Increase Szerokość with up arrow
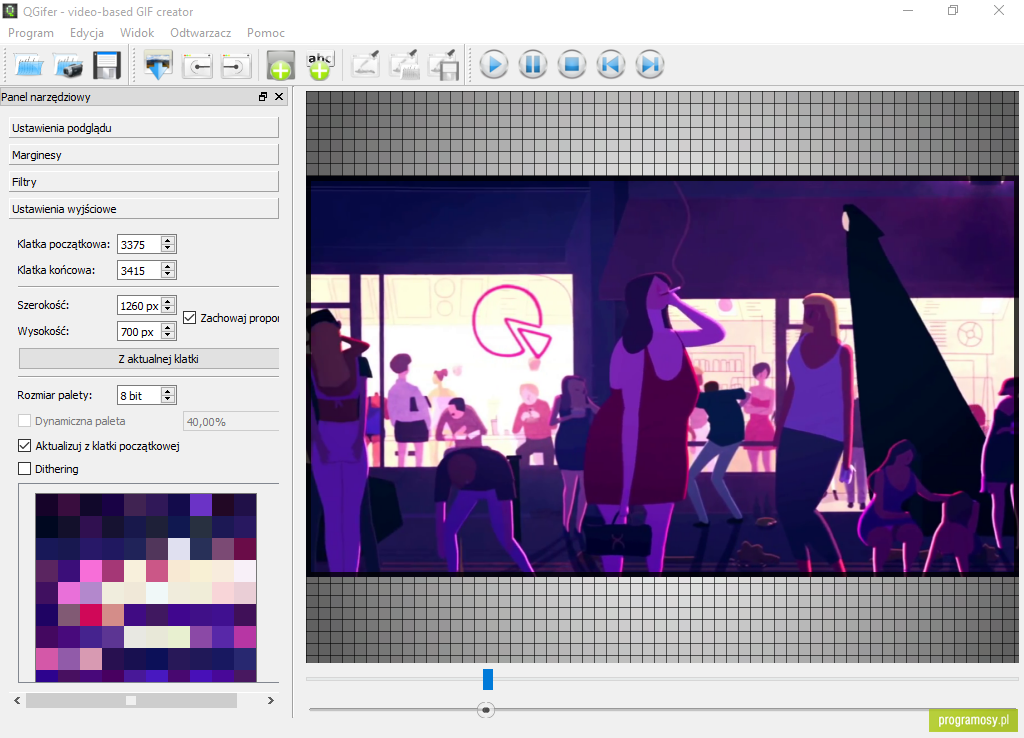Screen dimensions: 1024x738 (x=168, y=301)
